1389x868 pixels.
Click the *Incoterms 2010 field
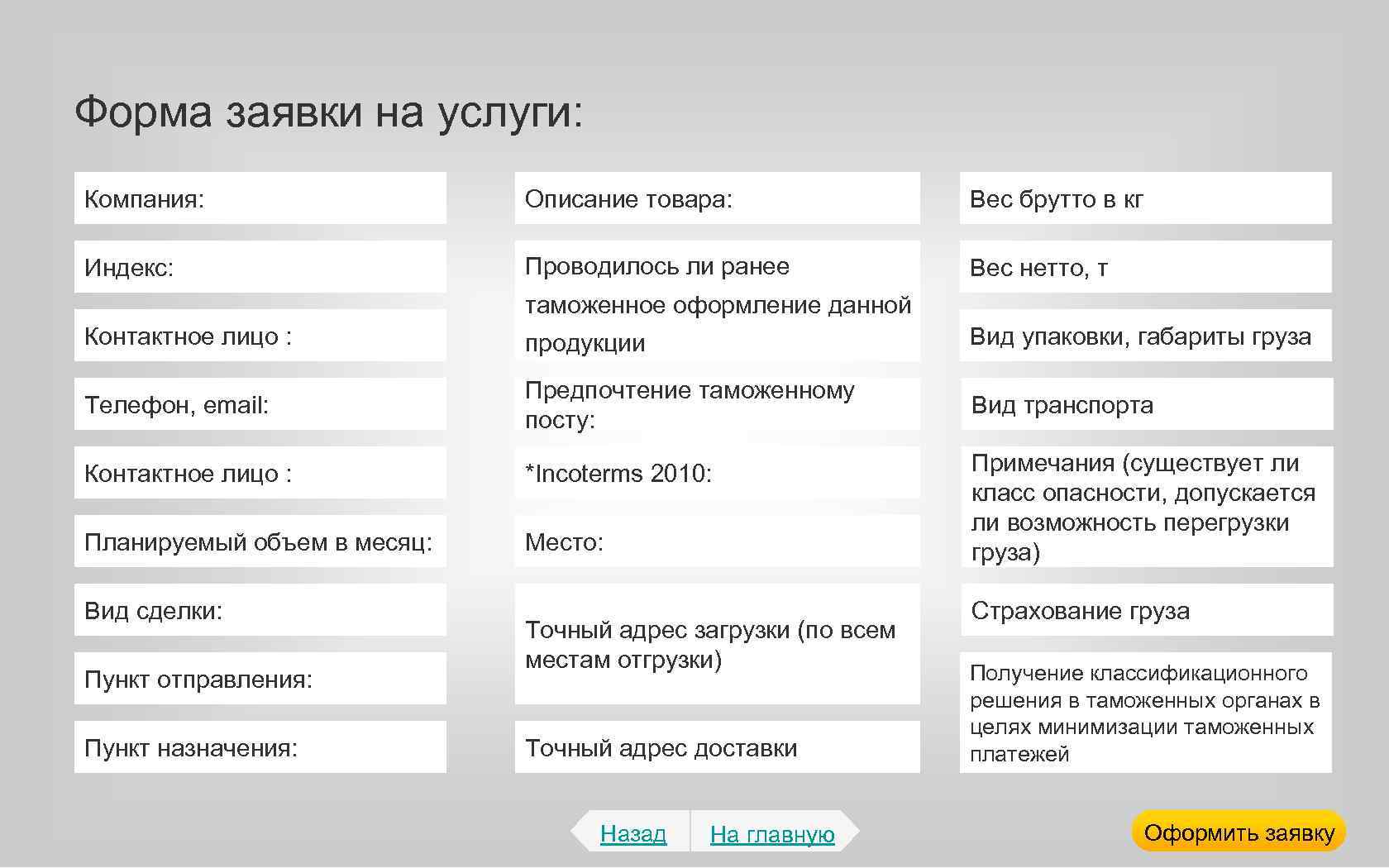coord(717,473)
